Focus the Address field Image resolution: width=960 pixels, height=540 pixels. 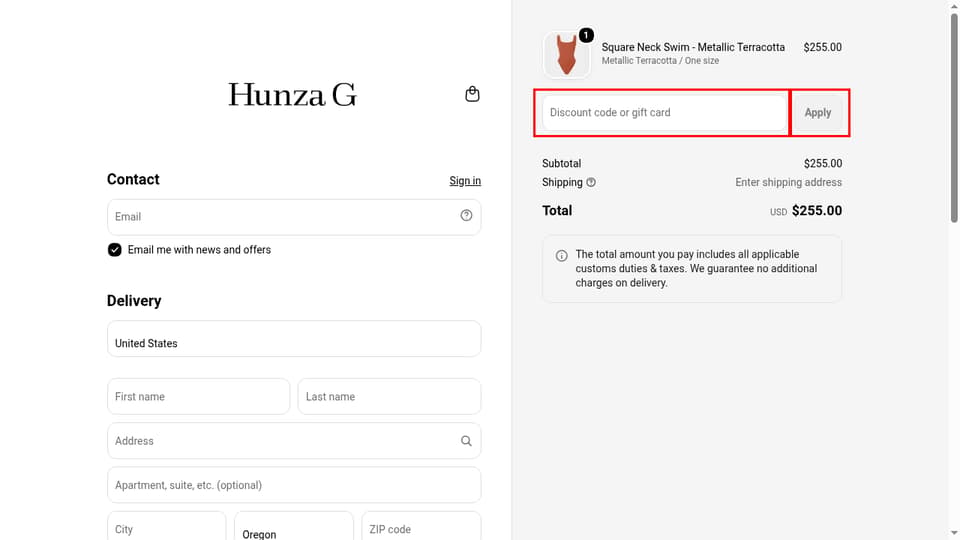point(294,441)
